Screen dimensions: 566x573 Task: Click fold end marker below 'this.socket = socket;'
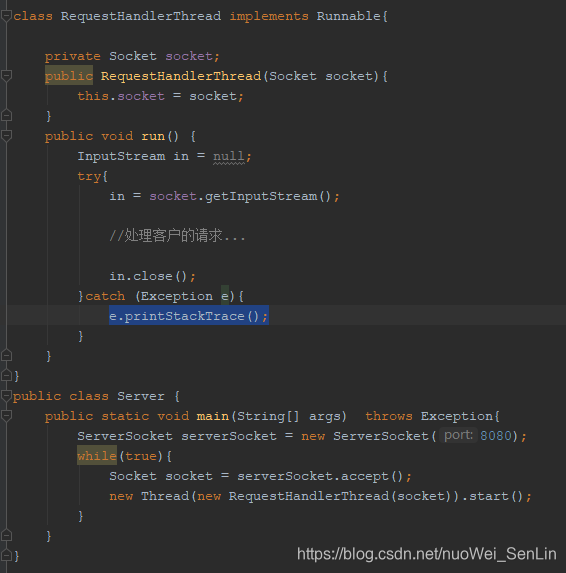click(x=6, y=116)
